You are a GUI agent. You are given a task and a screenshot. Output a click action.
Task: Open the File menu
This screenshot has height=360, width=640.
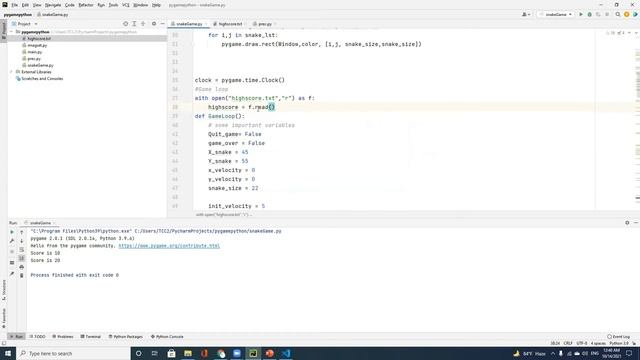tap(14, 5)
